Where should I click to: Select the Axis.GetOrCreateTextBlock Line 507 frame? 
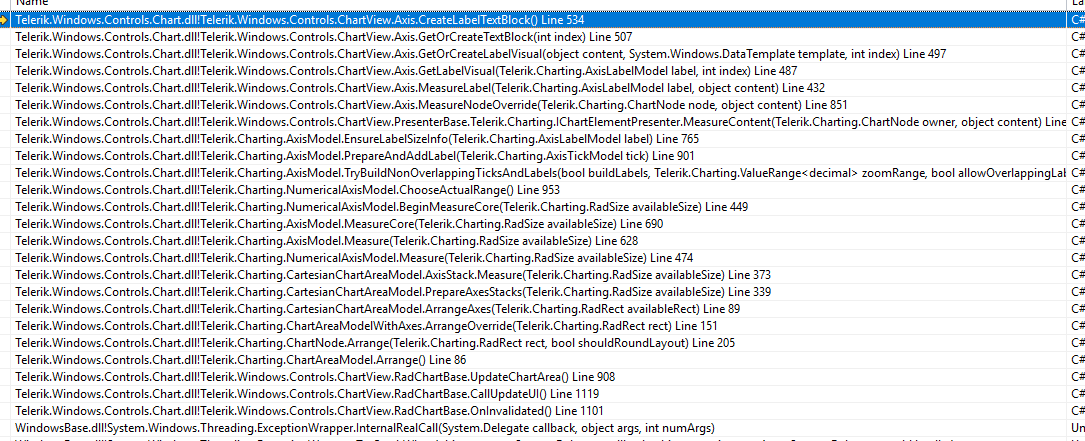(540, 37)
